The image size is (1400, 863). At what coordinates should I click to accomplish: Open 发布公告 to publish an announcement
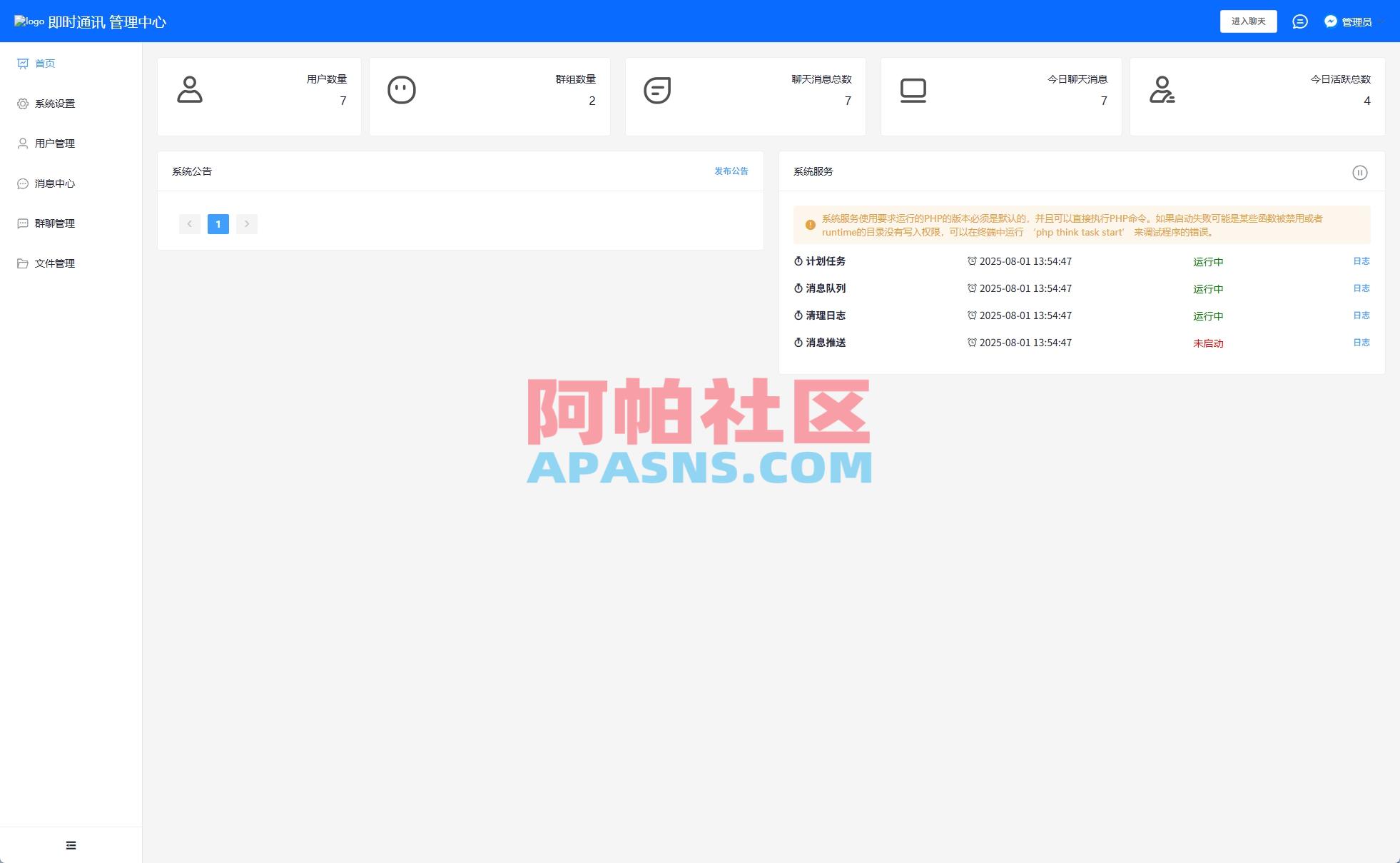tap(730, 171)
